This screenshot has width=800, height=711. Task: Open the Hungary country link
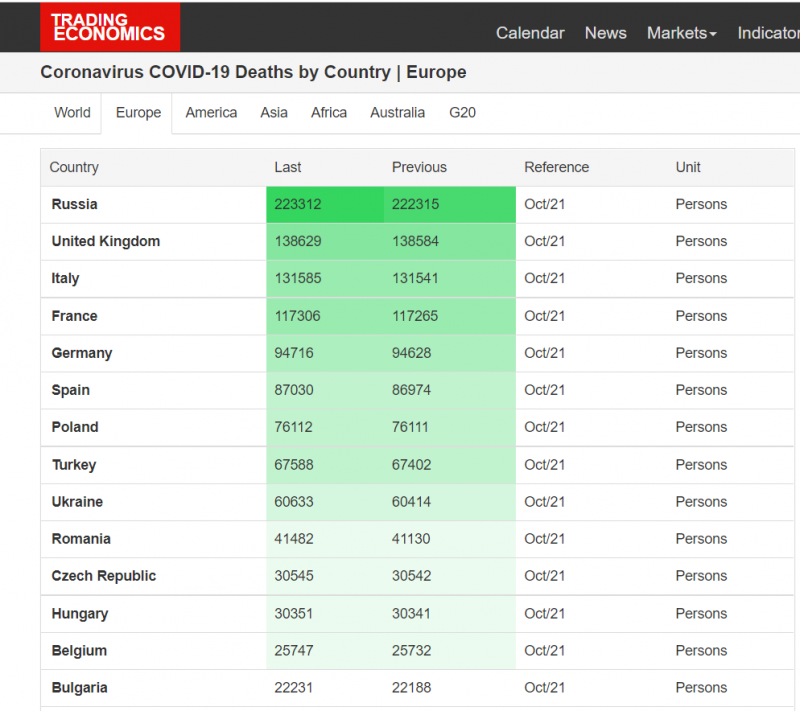(80, 614)
